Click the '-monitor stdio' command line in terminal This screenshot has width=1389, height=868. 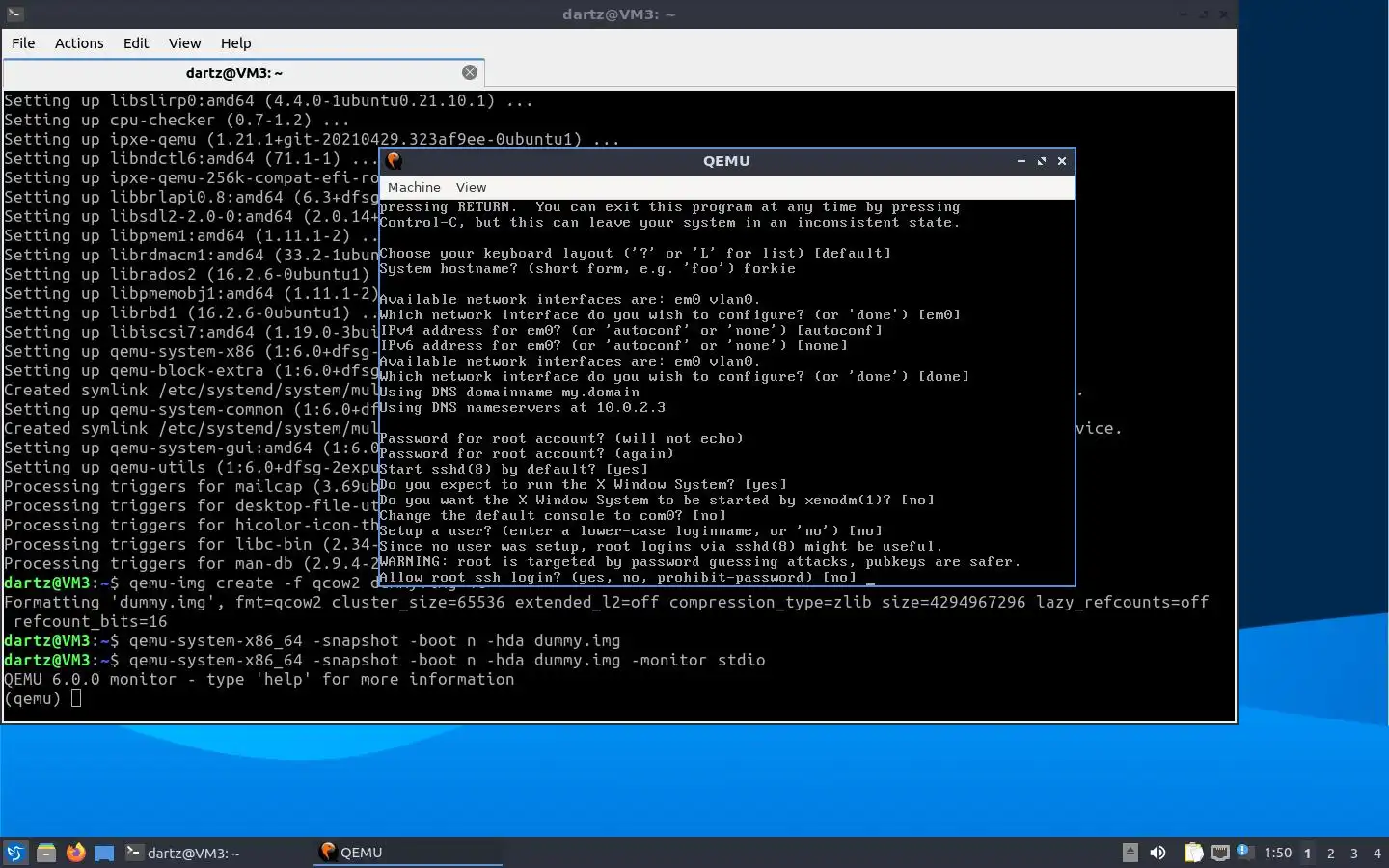384,660
